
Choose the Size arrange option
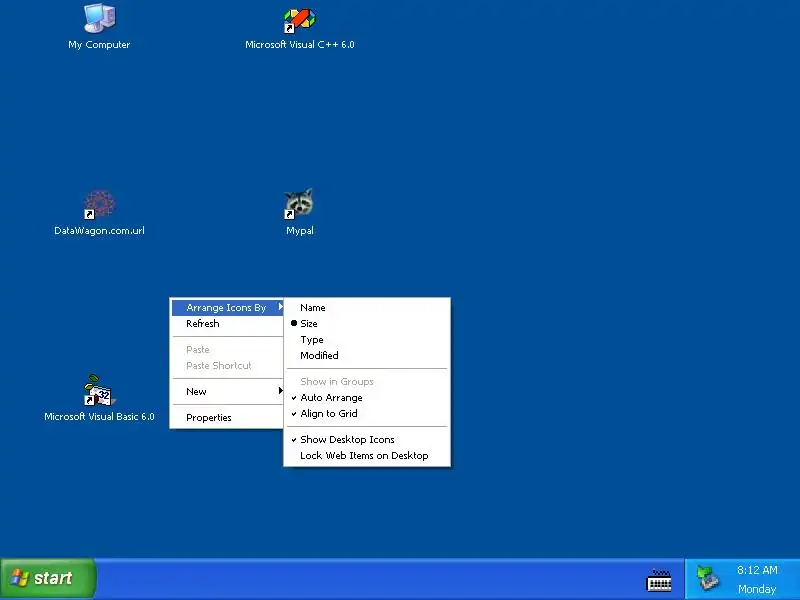pos(367,323)
